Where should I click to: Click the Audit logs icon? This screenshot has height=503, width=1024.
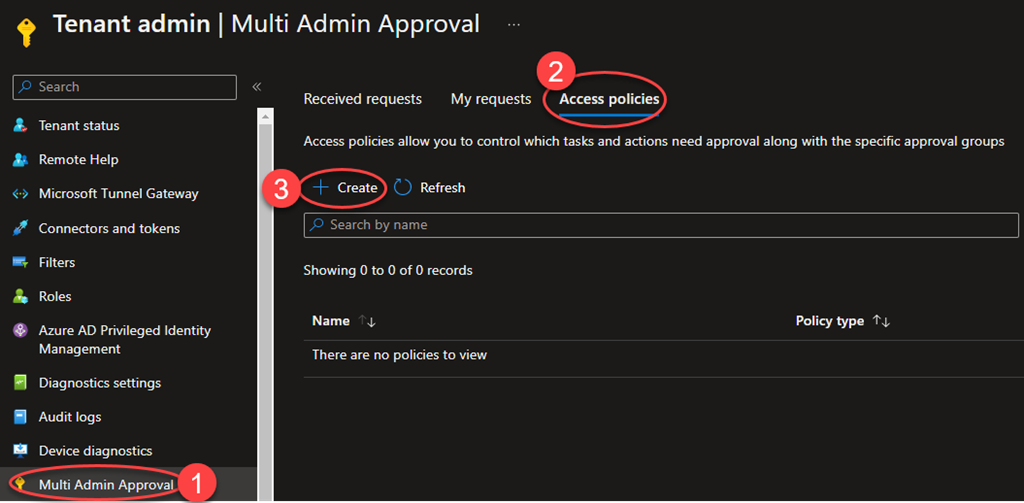pos(19,417)
